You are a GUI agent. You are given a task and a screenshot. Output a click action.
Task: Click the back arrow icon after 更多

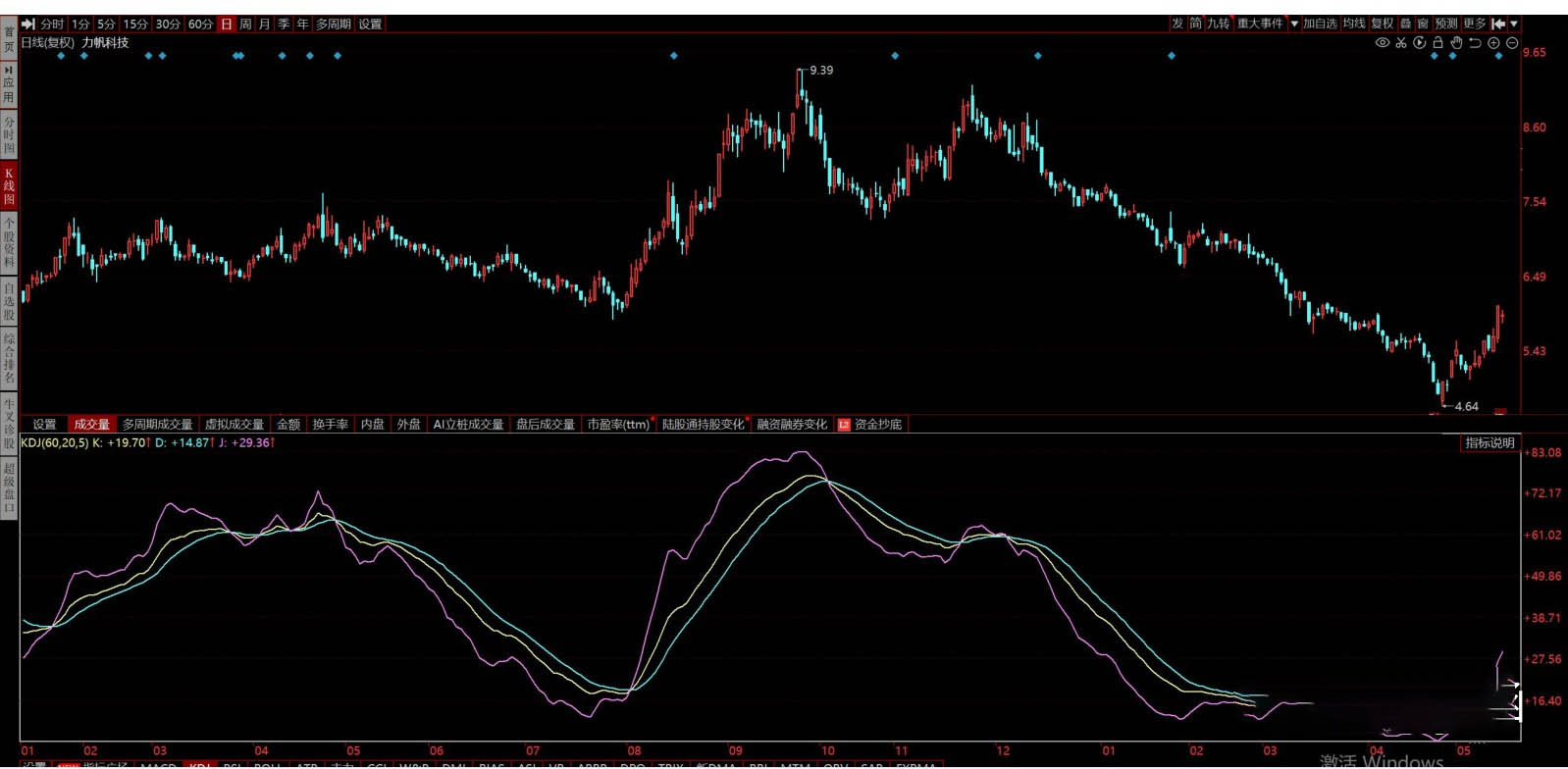click(x=1498, y=24)
